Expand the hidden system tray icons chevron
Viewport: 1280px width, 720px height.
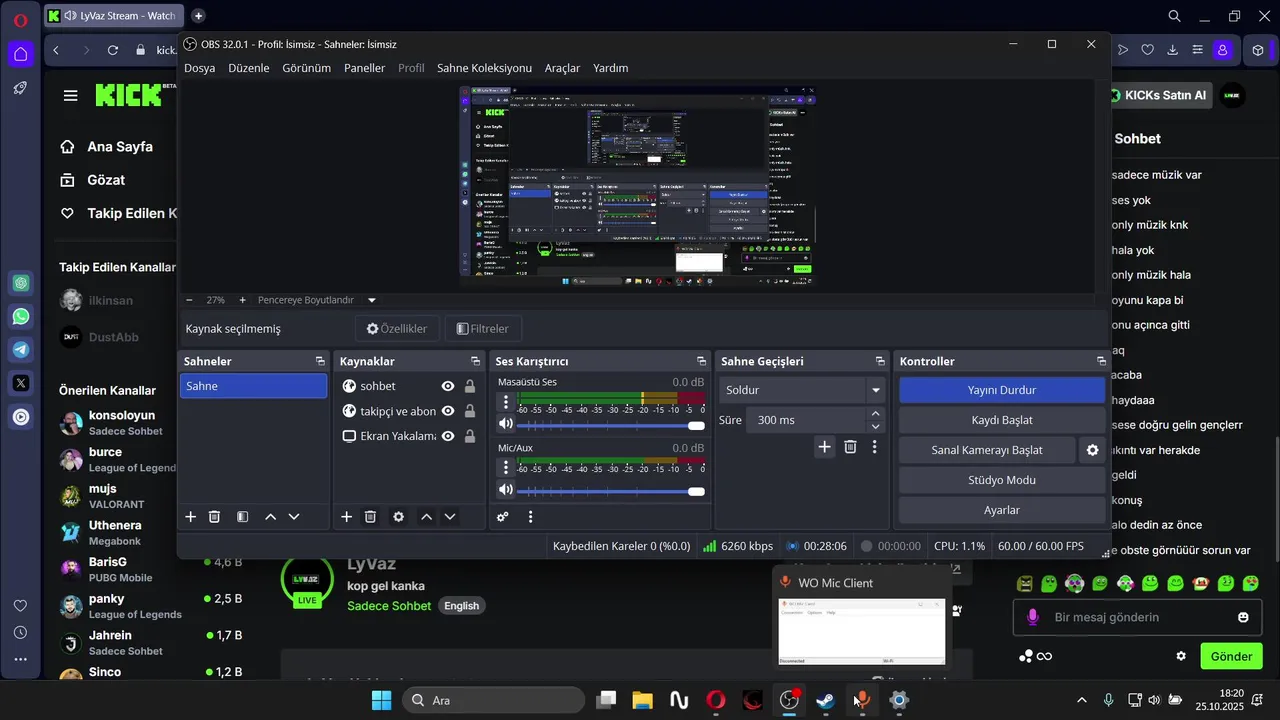click(1081, 700)
